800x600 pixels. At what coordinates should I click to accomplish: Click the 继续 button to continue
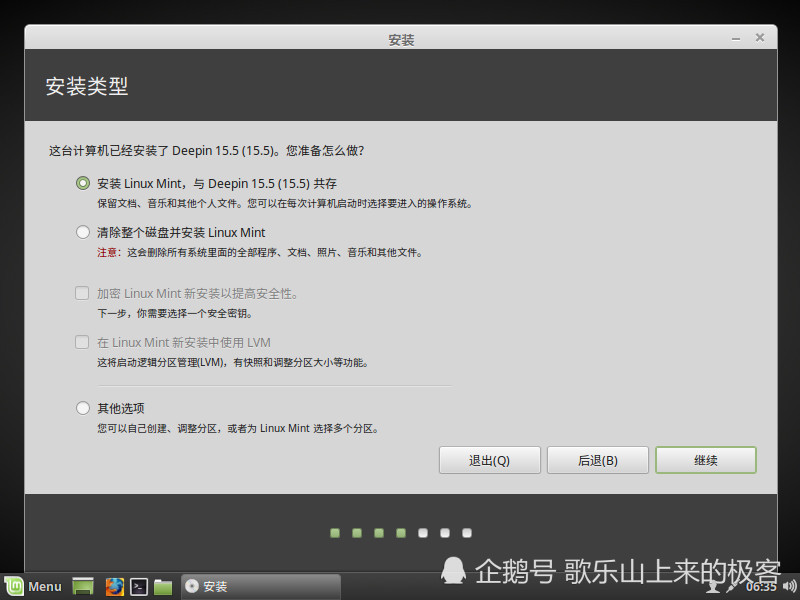click(x=706, y=460)
